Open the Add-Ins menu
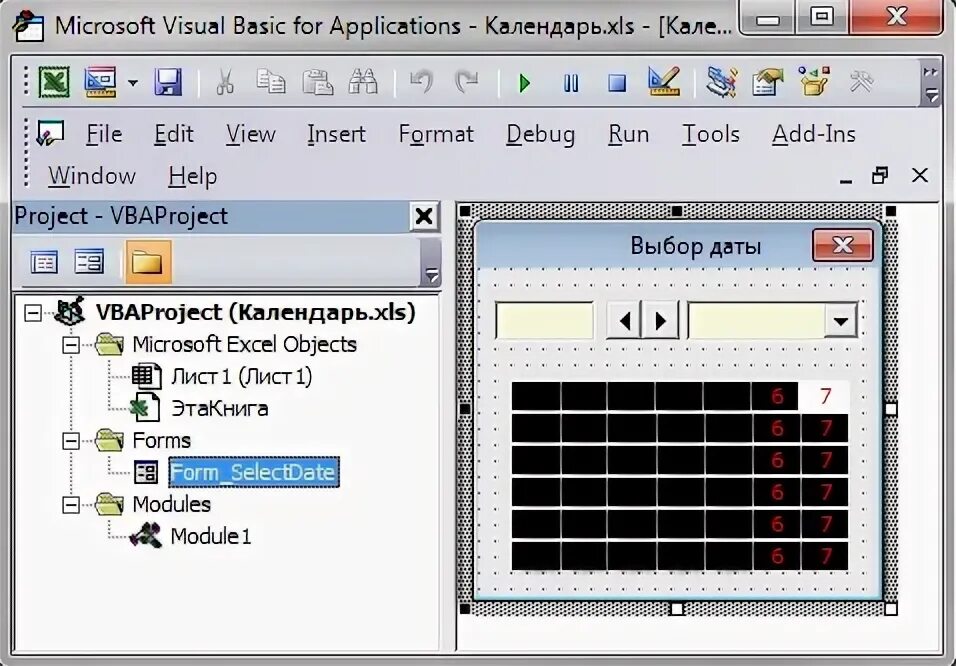The image size is (956, 666). (x=814, y=134)
